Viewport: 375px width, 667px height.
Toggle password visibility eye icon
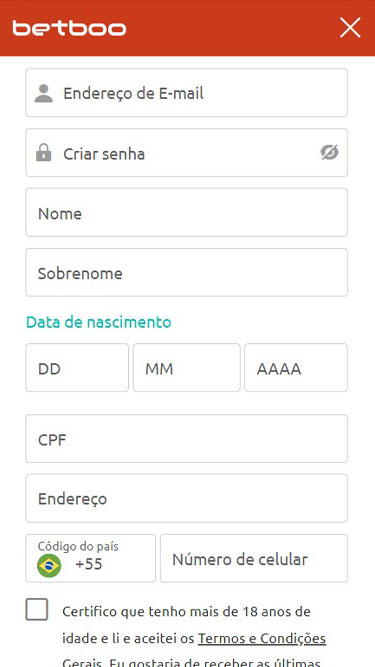[330, 152]
